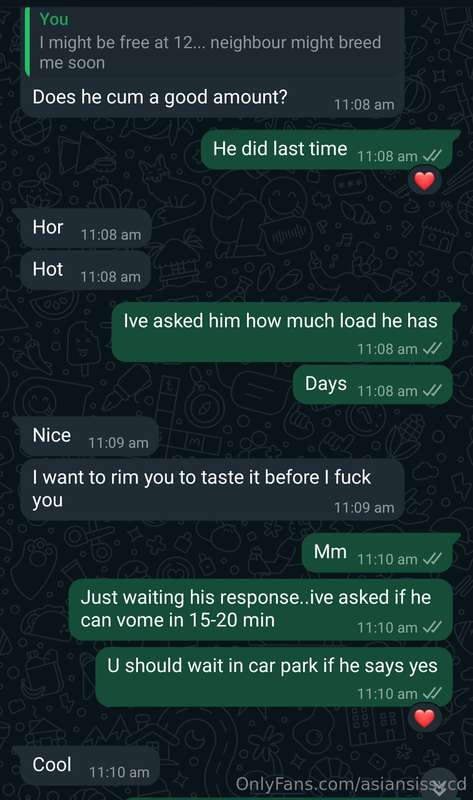Select "U should wait in car park" message
This screenshot has width=473, height=800.
point(274,677)
